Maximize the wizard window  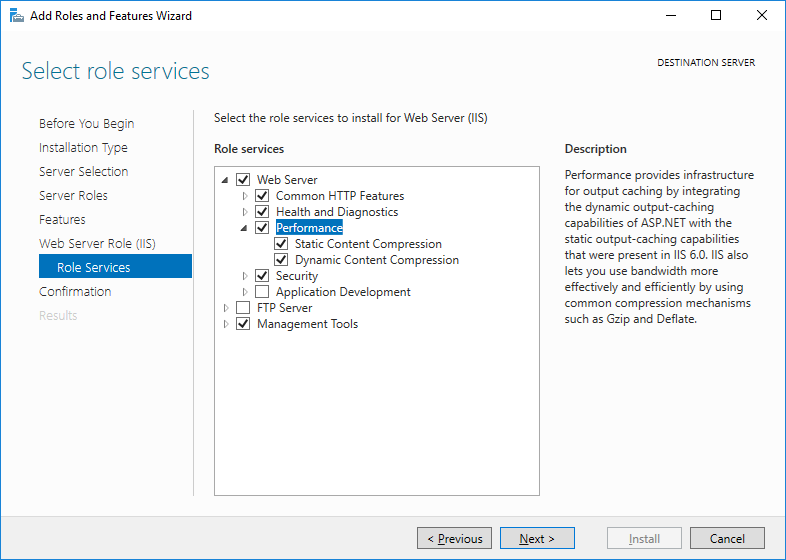coord(716,16)
